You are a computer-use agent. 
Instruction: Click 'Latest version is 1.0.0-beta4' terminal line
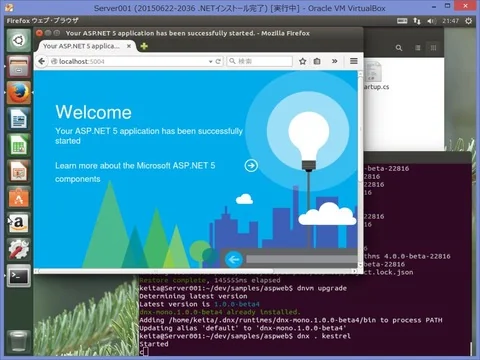tap(199, 304)
